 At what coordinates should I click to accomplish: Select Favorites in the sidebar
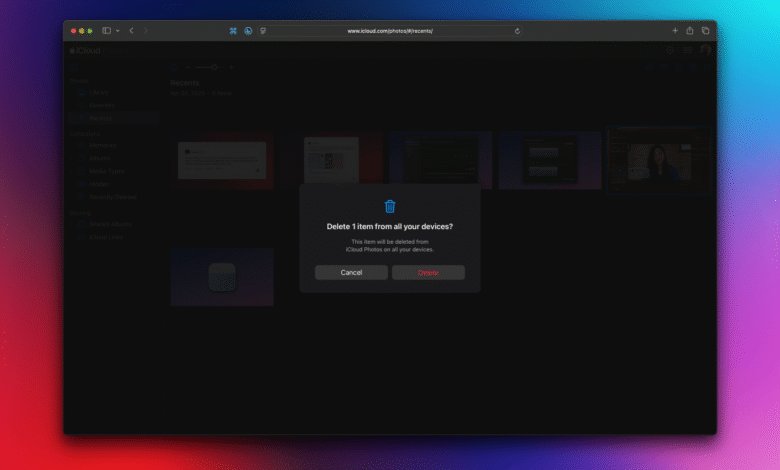(101, 105)
